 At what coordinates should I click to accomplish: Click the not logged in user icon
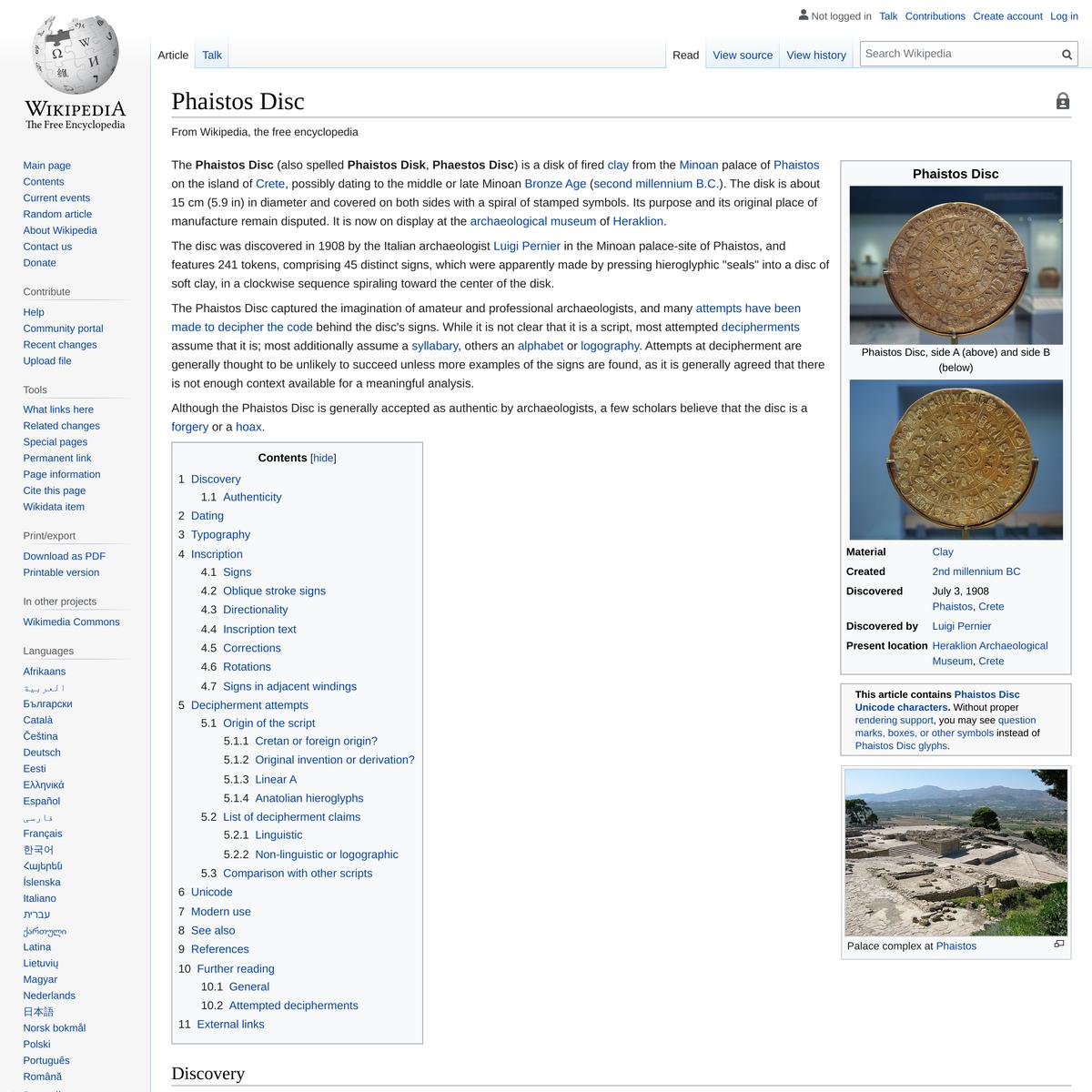coord(804,15)
